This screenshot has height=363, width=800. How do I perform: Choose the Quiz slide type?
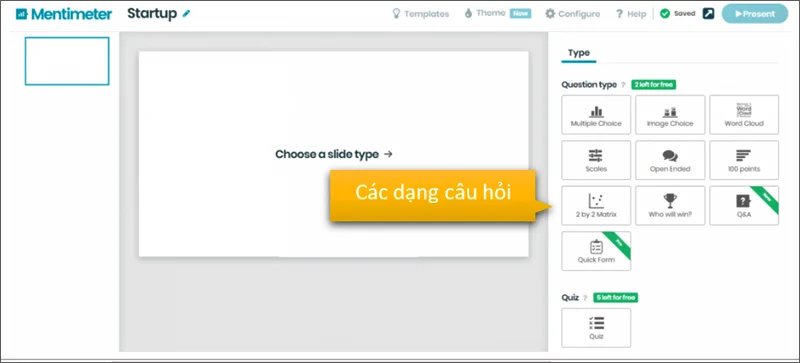click(x=596, y=328)
